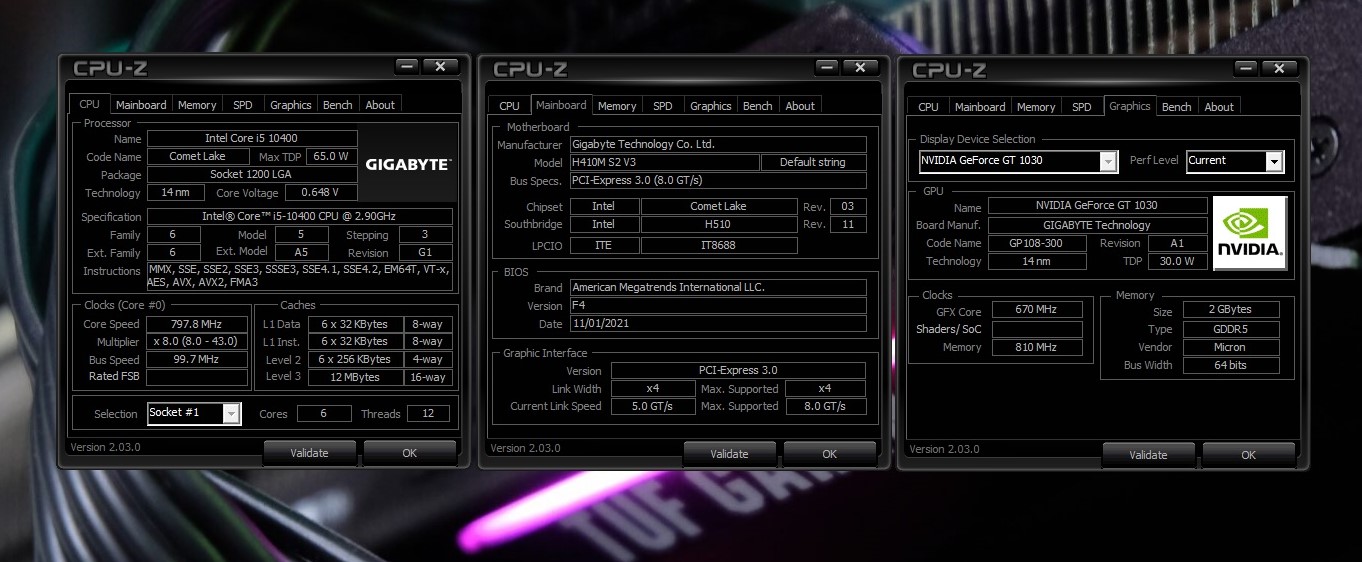Image resolution: width=1362 pixels, height=562 pixels.
Task: Click the H410M S2 V3 model field
Action: (664, 162)
